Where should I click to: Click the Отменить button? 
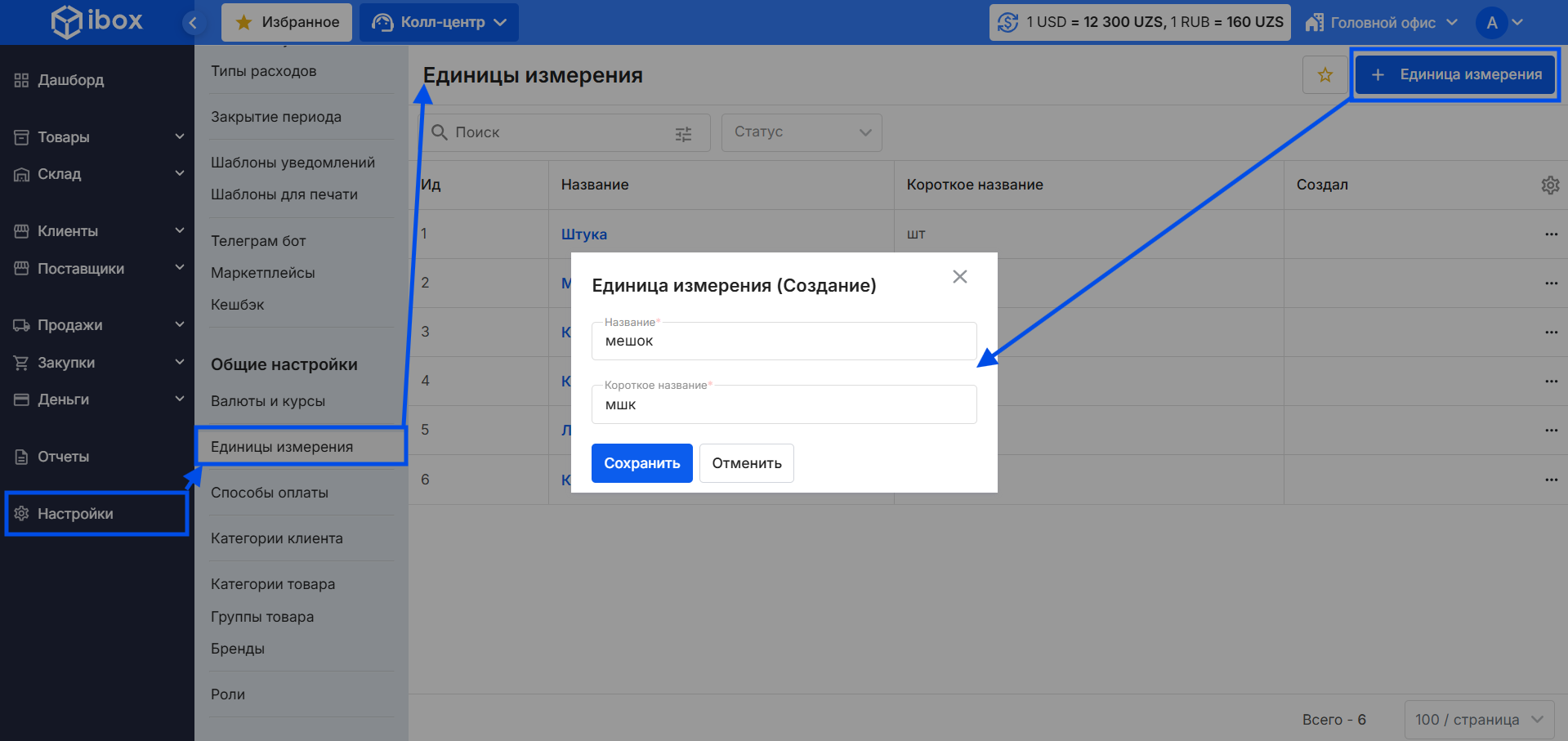pos(746,463)
